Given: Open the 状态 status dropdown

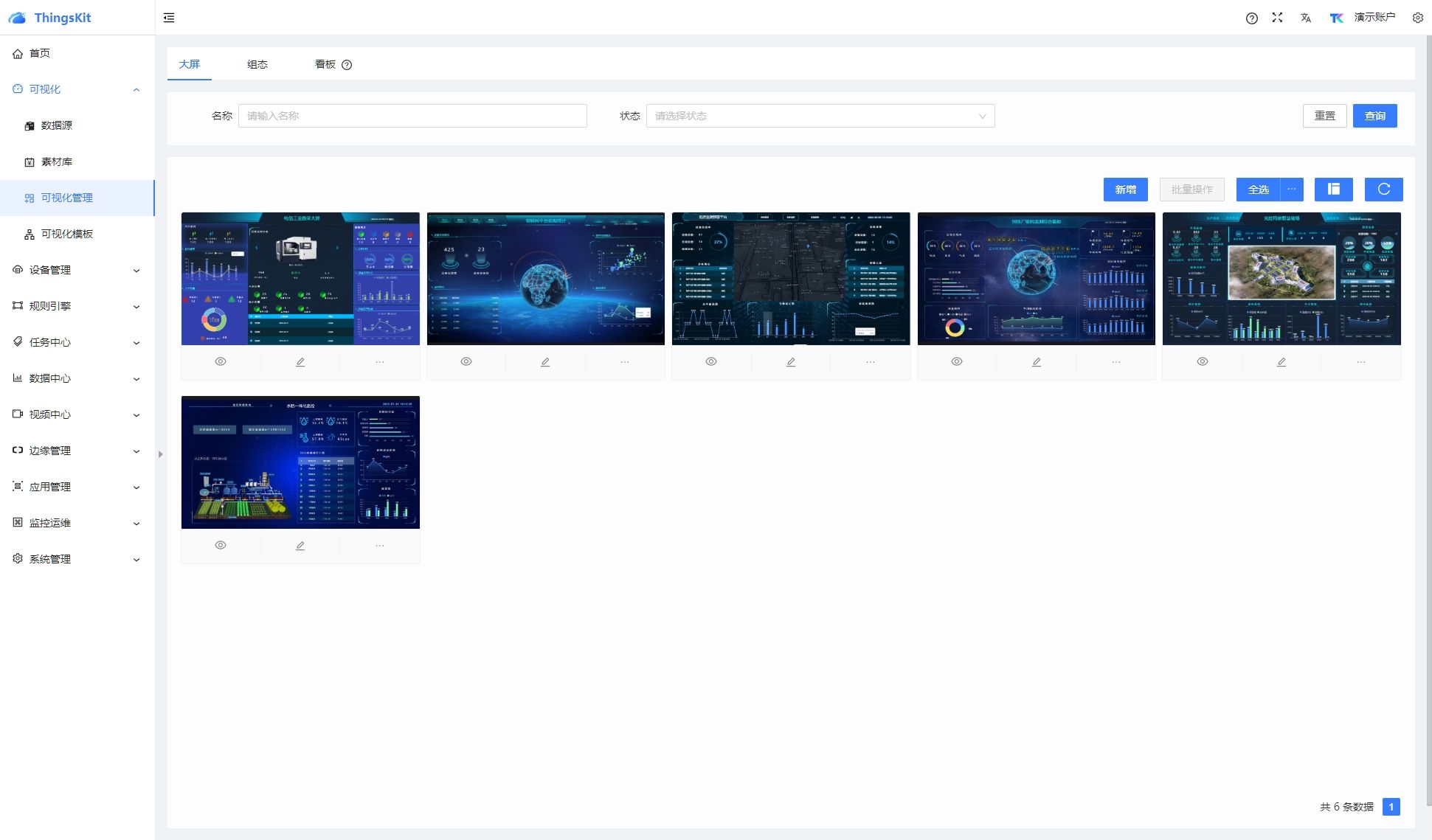Looking at the screenshot, I should (x=820, y=116).
